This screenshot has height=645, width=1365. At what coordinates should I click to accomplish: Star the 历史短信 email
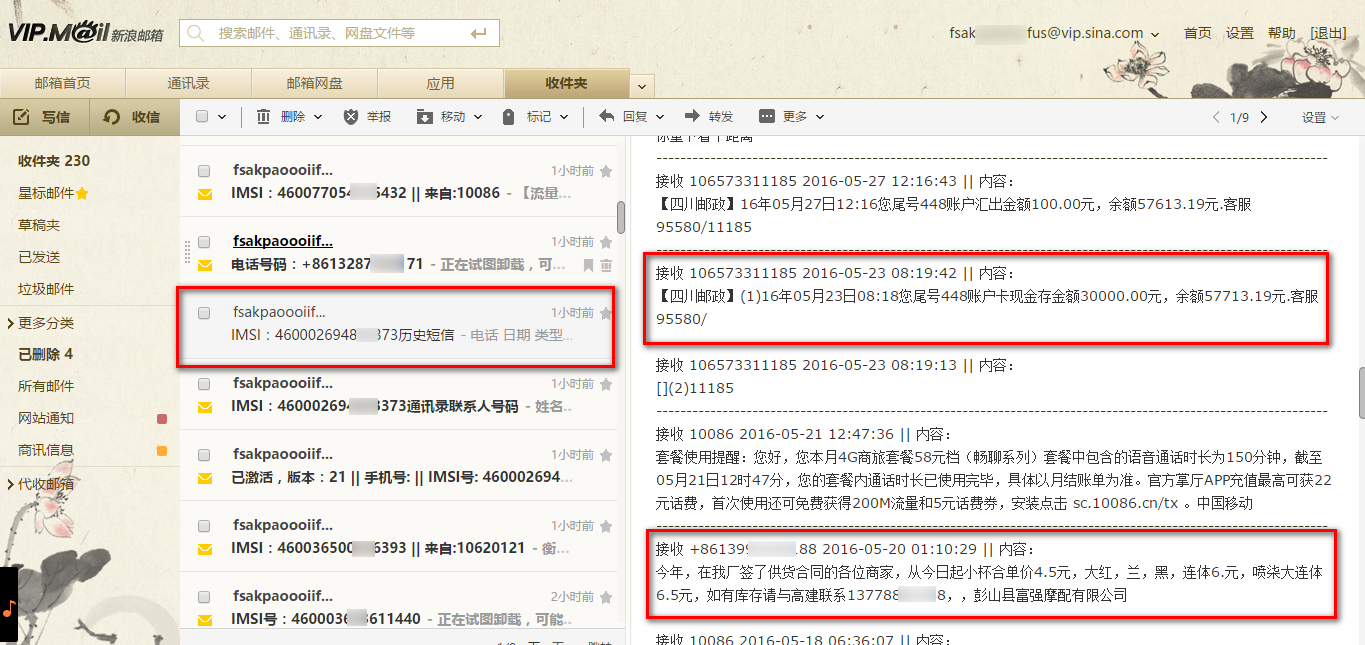[605, 313]
